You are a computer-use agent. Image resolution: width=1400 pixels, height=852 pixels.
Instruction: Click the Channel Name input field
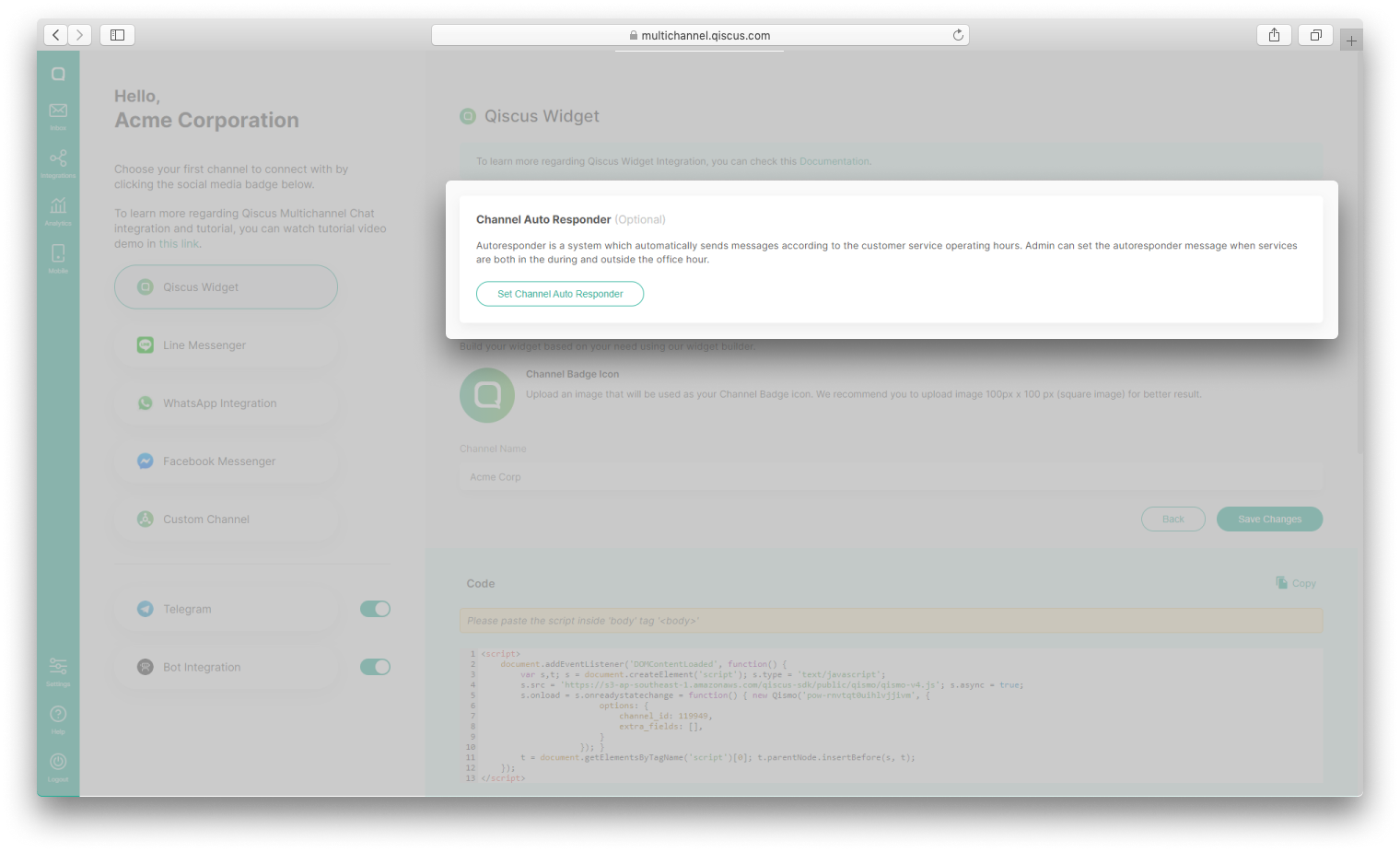(891, 477)
